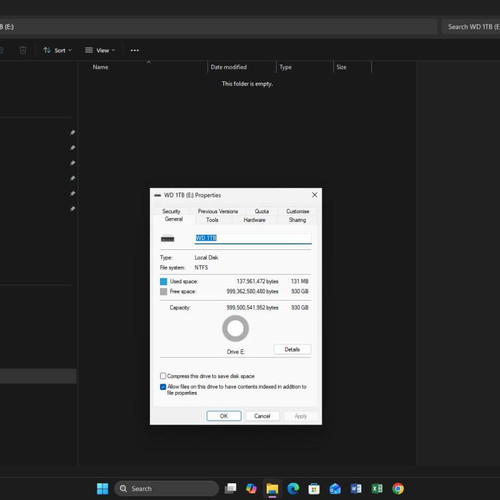Click the Task View taskbar icon
This screenshot has width=500, height=500.
[x=230, y=489]
